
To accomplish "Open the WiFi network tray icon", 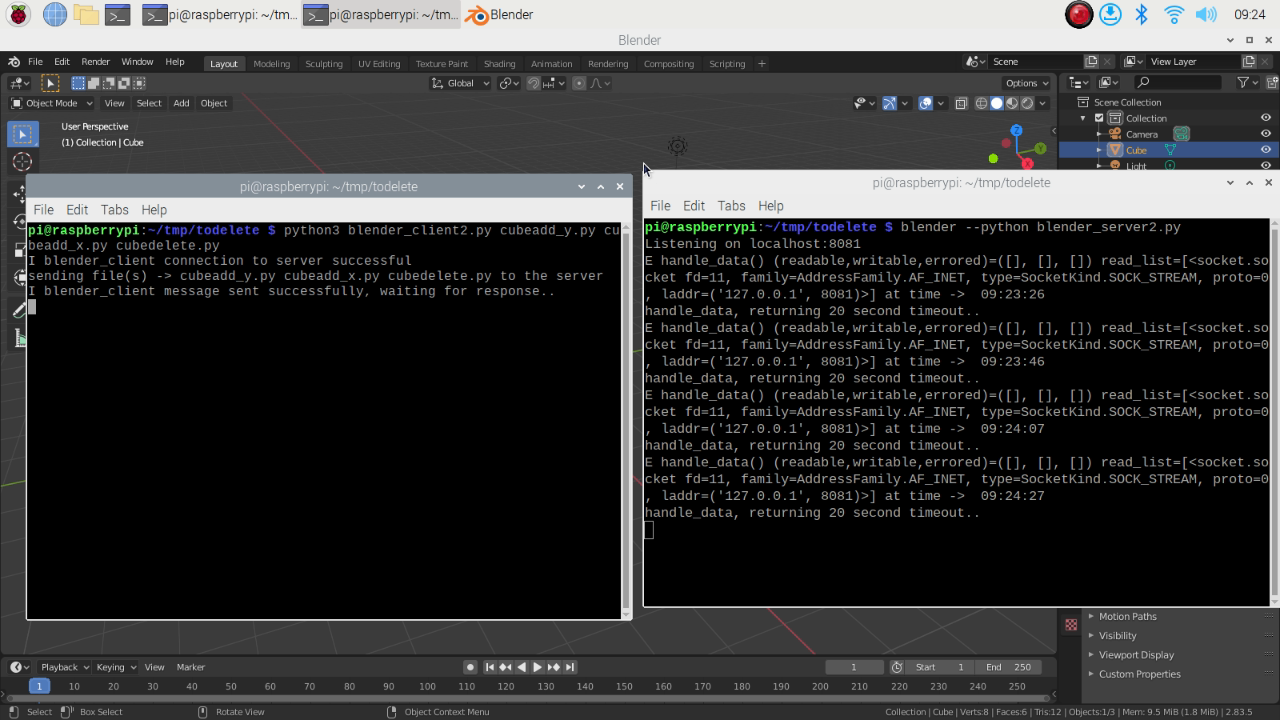I will (1174, 14).
